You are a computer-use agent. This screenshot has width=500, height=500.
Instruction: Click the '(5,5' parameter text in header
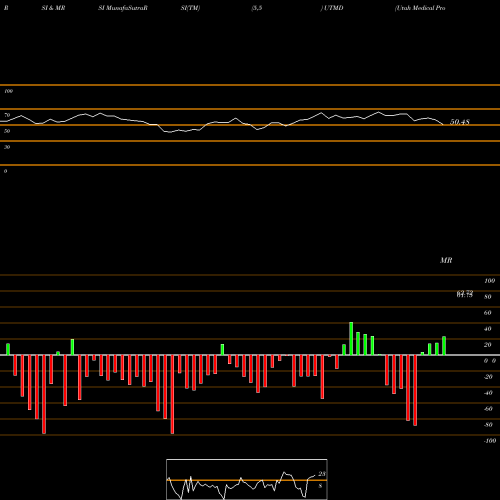[x=257, y=8]
